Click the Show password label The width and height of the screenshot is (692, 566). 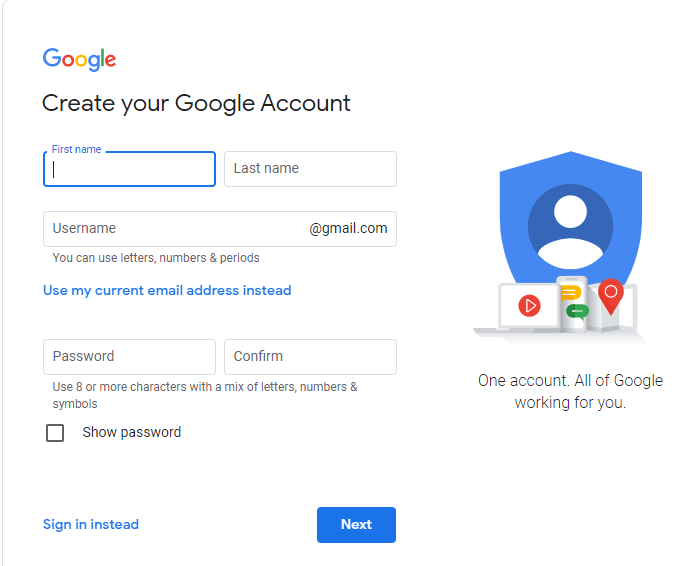[x=132, y=432]
